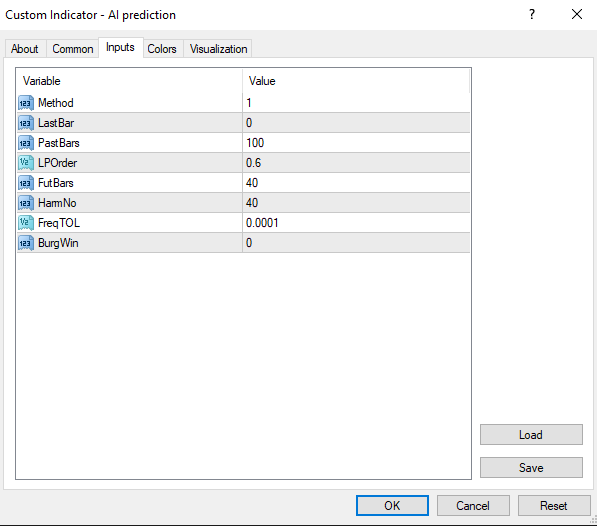Reset inputs to default values
597x526 pixels.
[x=554, y=505]
